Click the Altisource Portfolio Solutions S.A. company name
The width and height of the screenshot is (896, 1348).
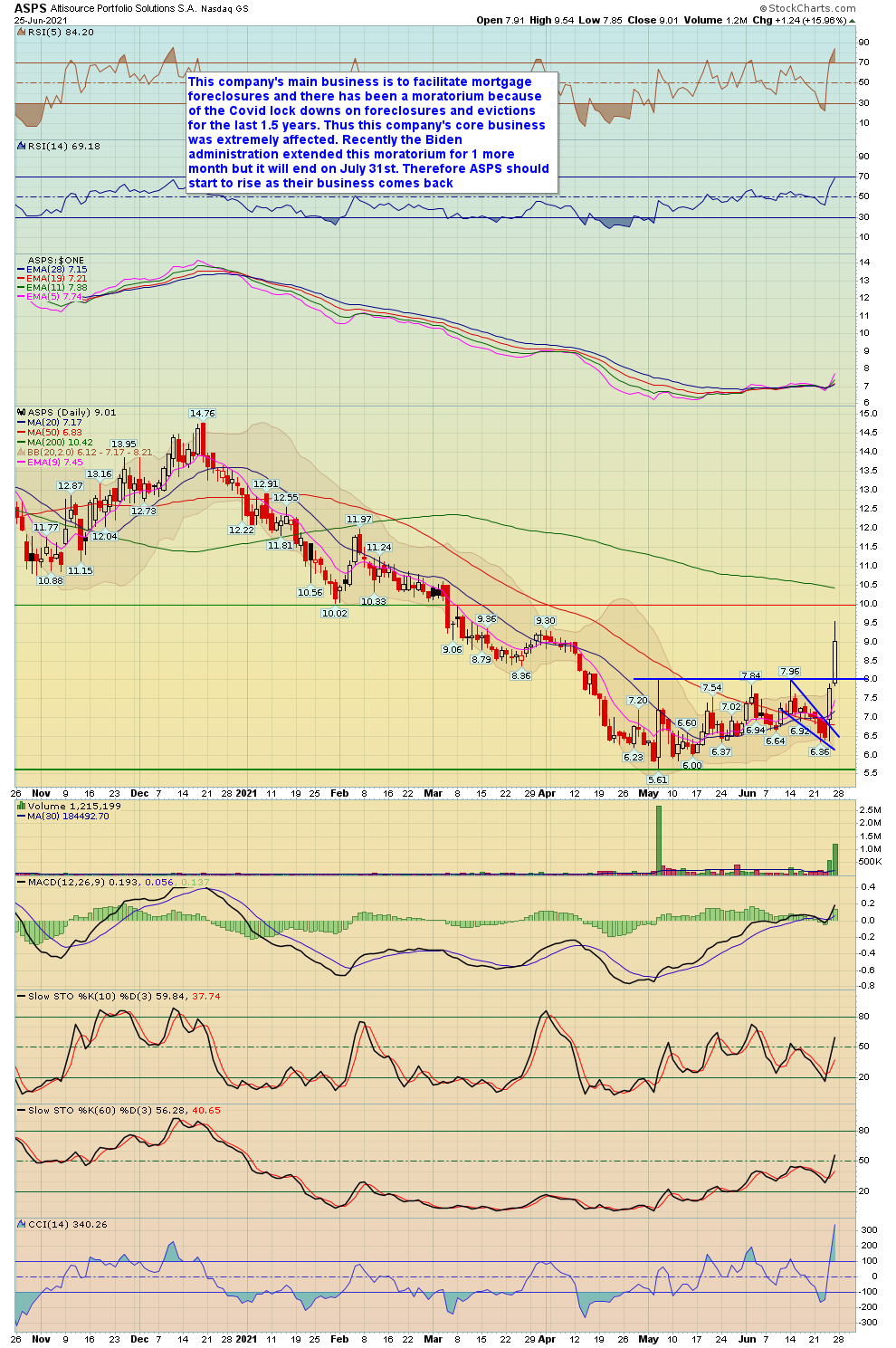point(122,8)
